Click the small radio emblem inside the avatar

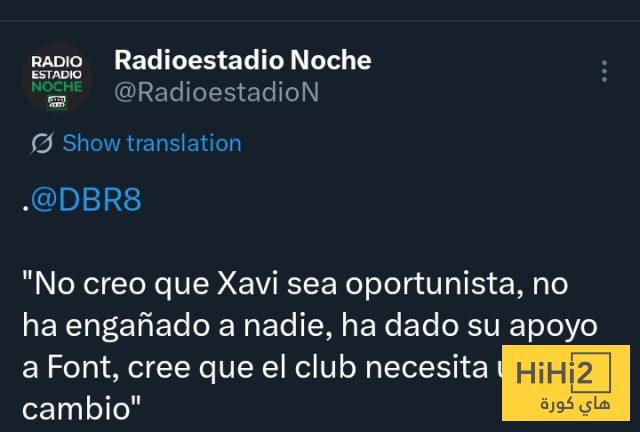click(56, 102)
